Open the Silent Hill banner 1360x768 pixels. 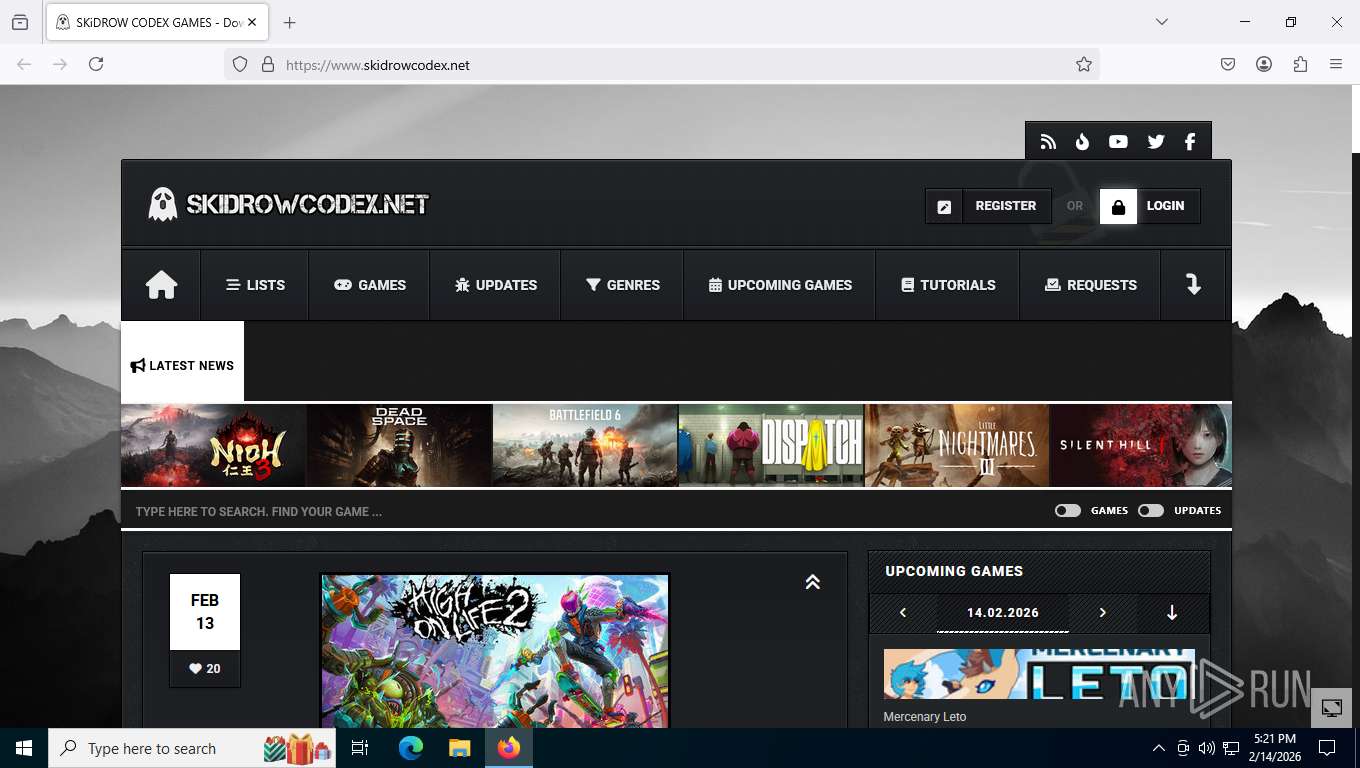point(1141,445)
